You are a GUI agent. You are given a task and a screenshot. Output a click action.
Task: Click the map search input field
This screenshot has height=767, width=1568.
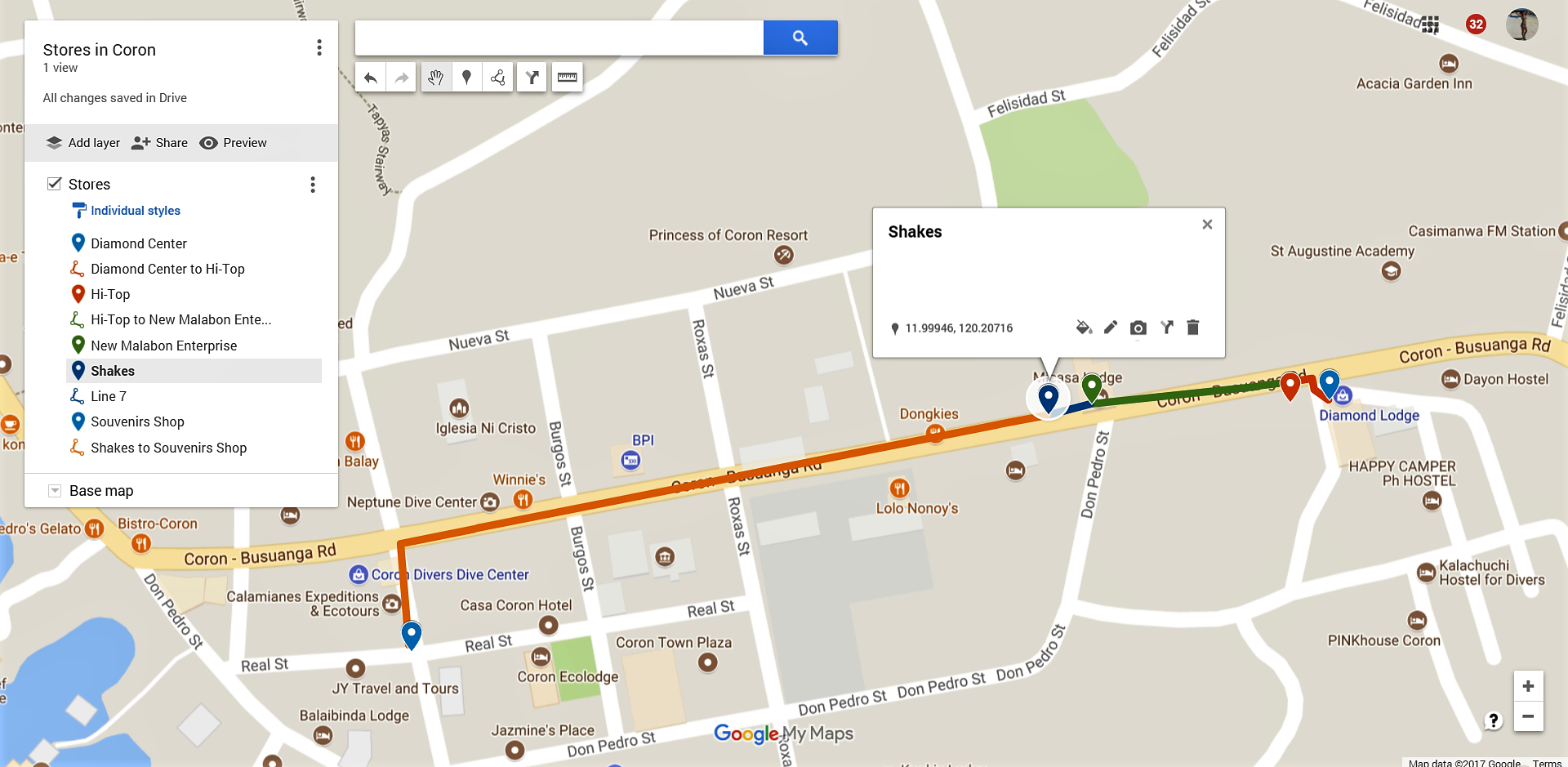[x=559, y=38]
